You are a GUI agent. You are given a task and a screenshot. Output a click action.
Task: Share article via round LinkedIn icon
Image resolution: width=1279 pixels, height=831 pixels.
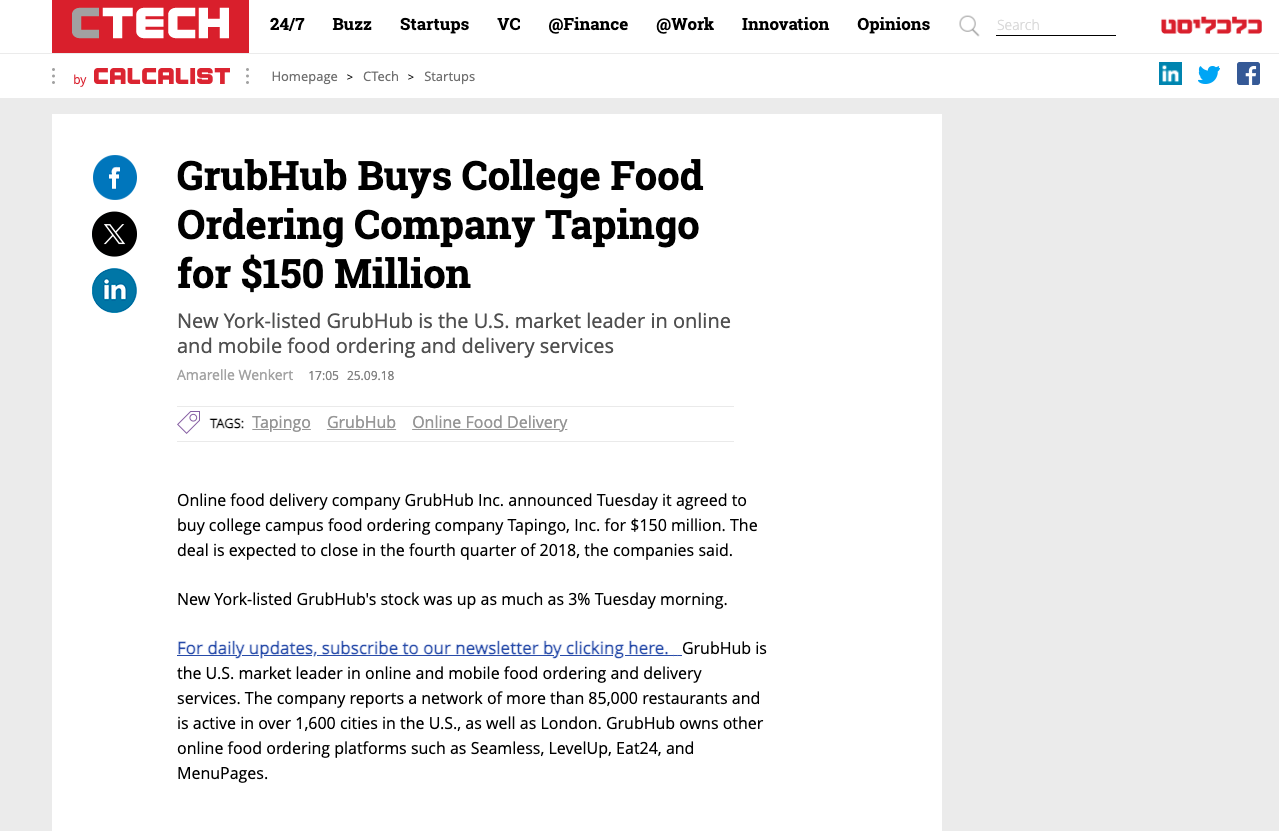tap(115, 291)
